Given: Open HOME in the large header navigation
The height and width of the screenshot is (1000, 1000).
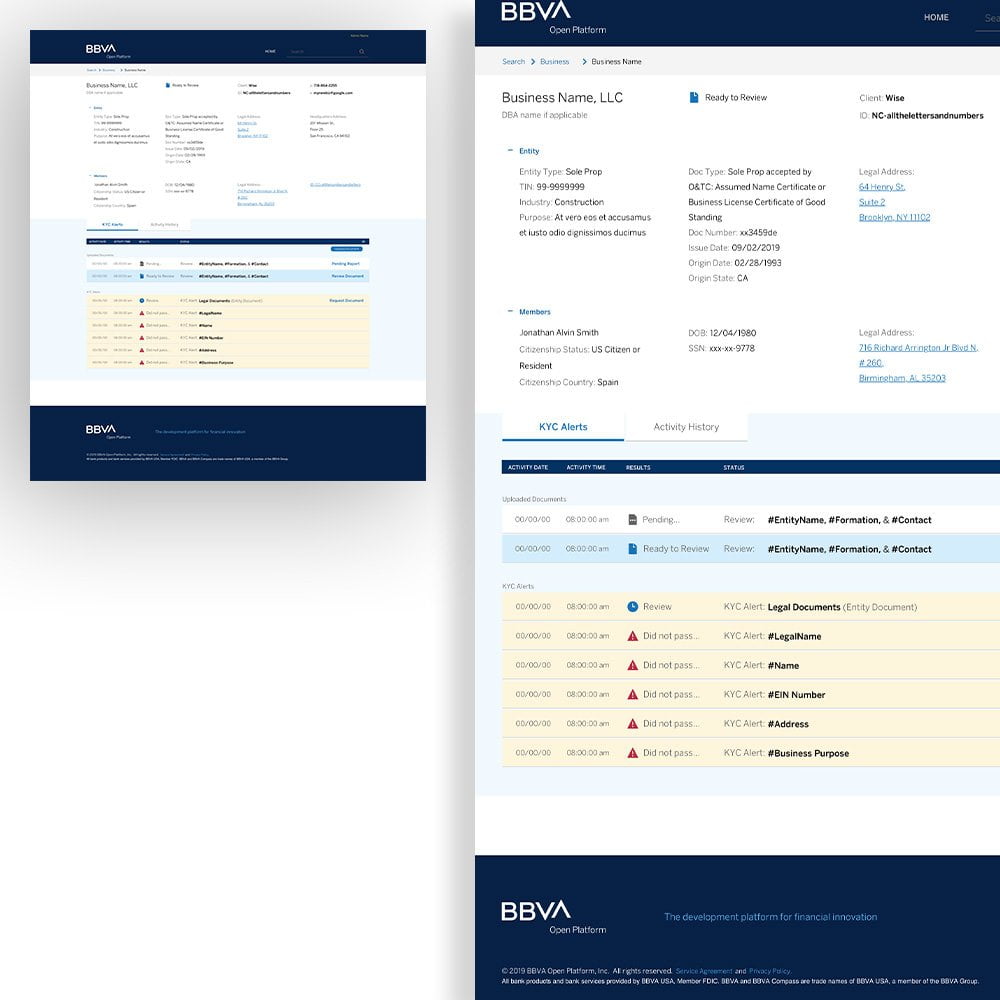Looking at the screenshot, I should [936, 18].
